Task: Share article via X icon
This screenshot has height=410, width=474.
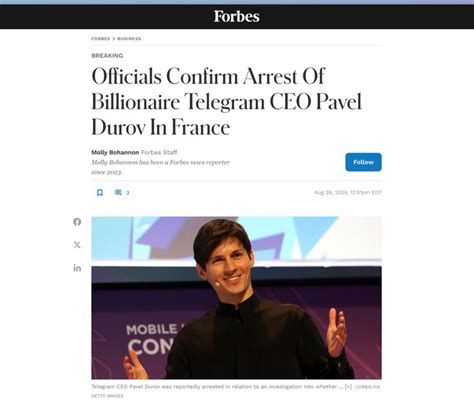Action: coord(77,245)
